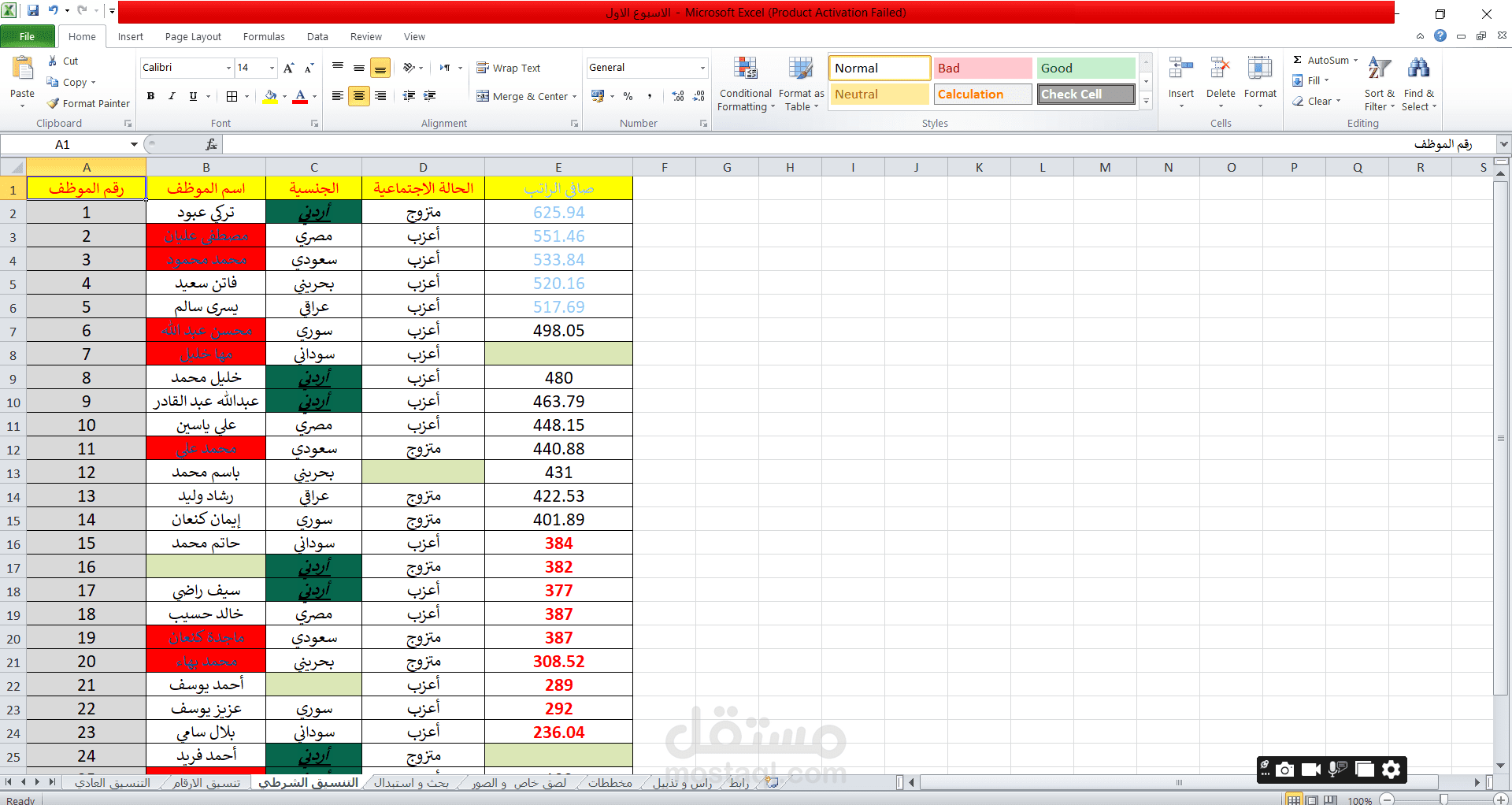Click the Paste clipboard icon
Viewport: 1512px width, 805px height.
22,69
